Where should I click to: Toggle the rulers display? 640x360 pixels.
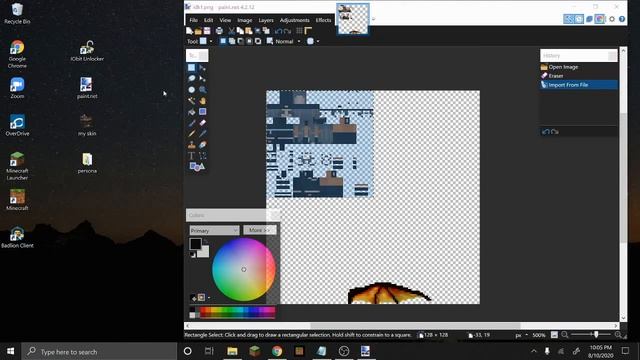coord(308,31)
